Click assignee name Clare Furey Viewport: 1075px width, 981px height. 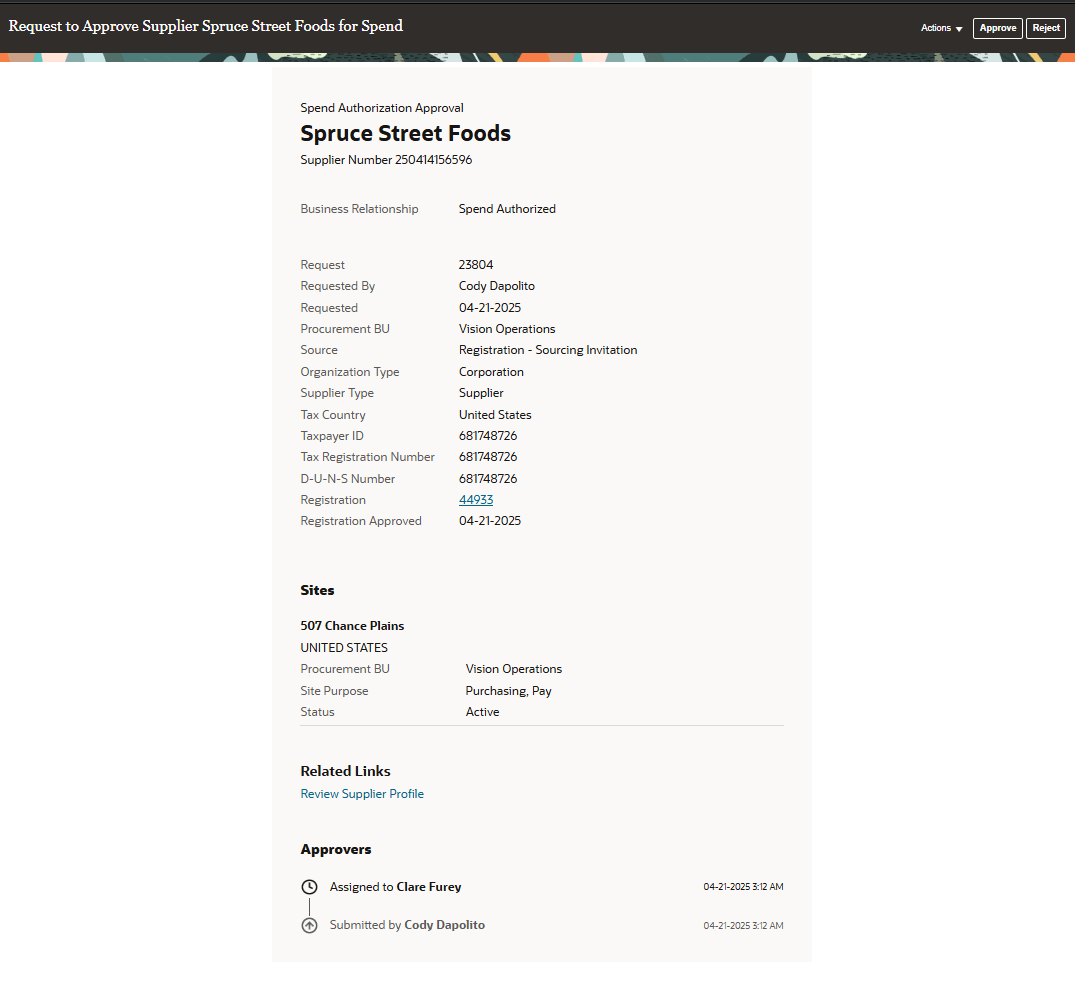429,886
